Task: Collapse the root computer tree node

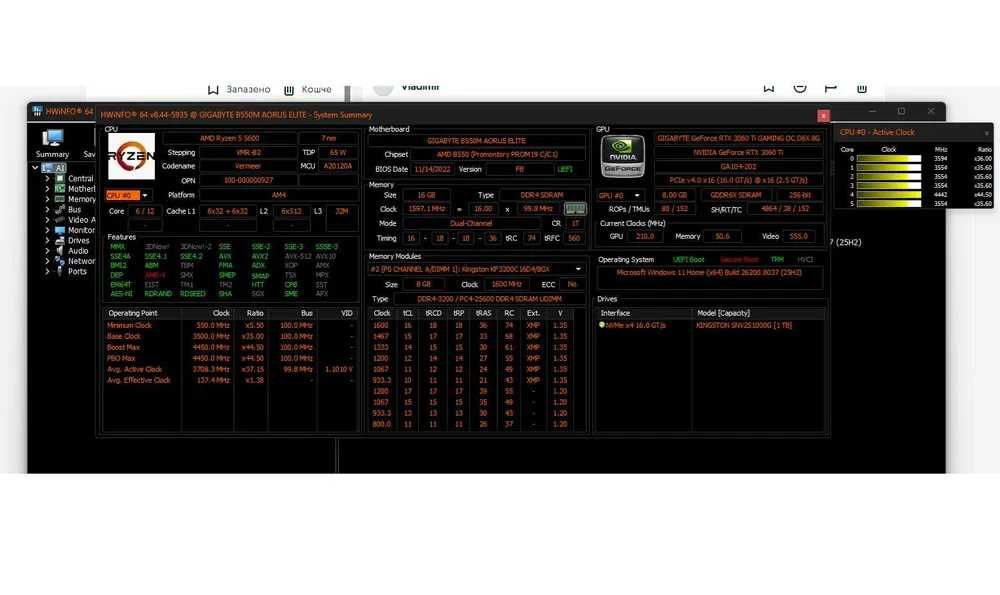Action: [35, 168]
